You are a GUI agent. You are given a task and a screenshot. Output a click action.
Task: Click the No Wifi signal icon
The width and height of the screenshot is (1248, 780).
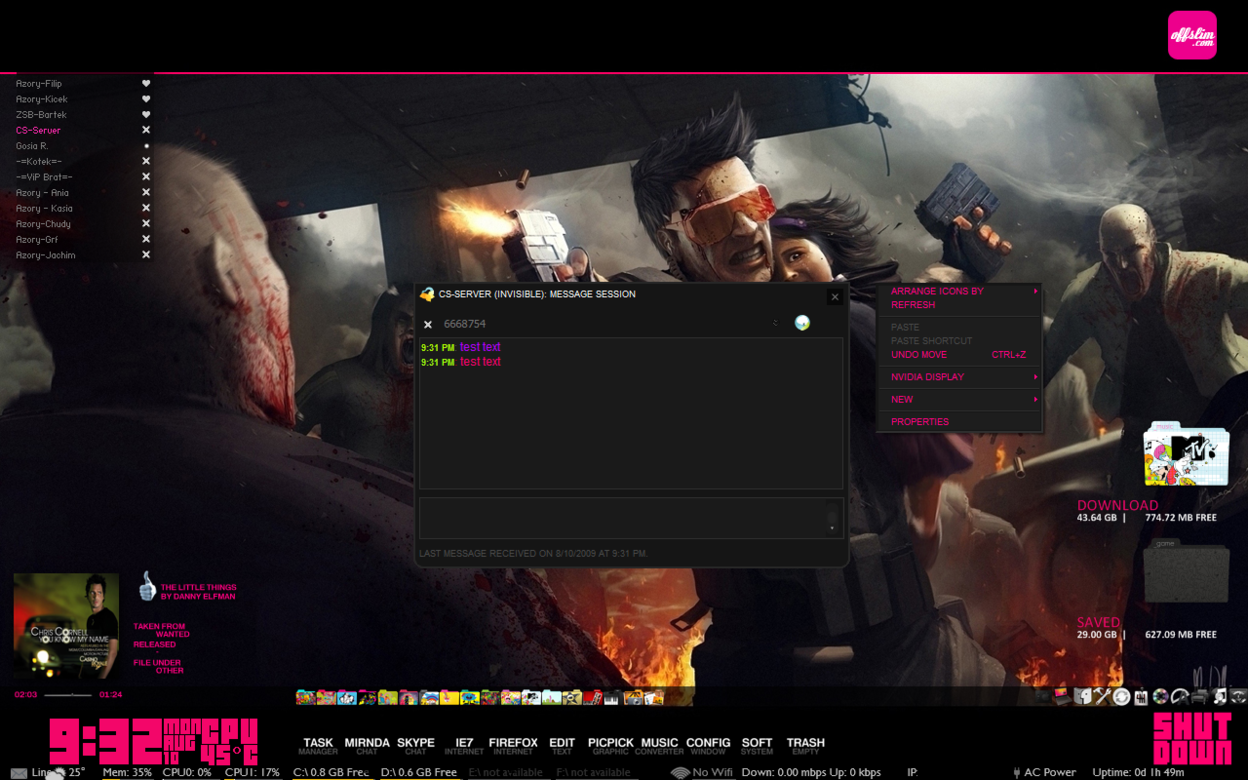pyautogui.click(x=680, y=773)
